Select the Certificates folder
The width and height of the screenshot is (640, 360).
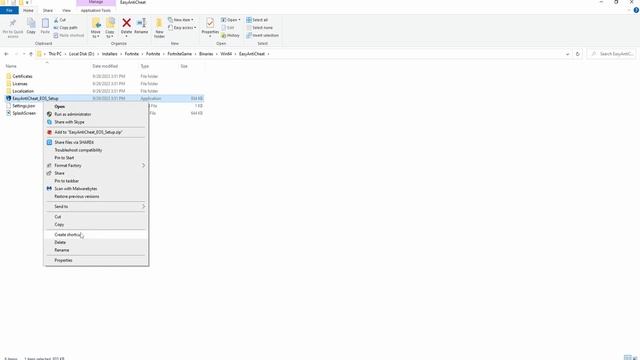[x=22, y=76]
